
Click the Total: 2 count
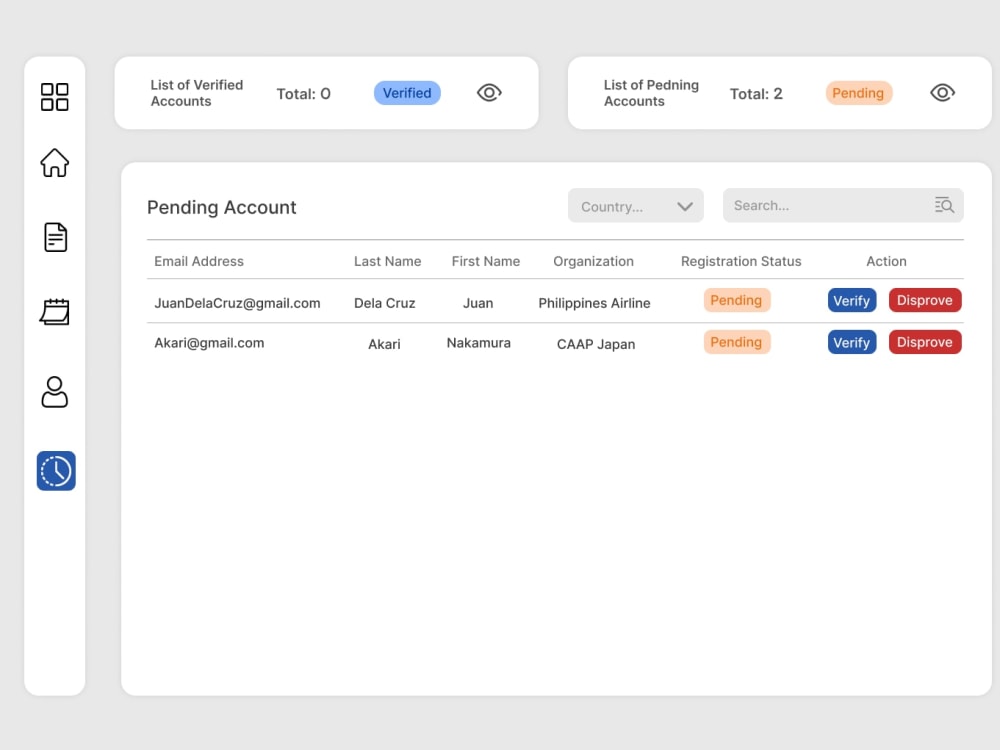(756, 94)
